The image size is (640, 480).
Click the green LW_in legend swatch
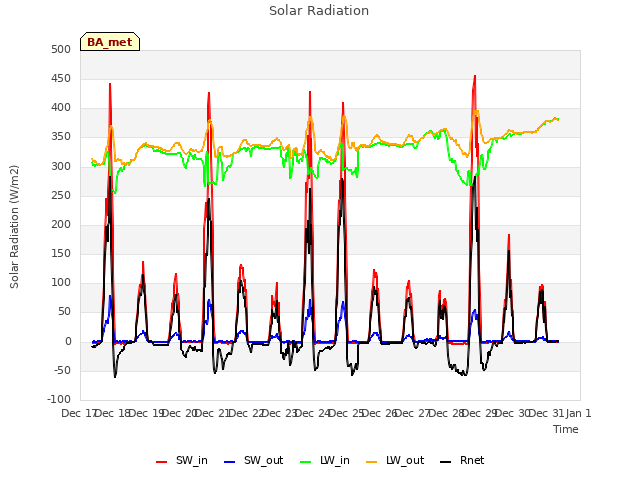(306, 462)
